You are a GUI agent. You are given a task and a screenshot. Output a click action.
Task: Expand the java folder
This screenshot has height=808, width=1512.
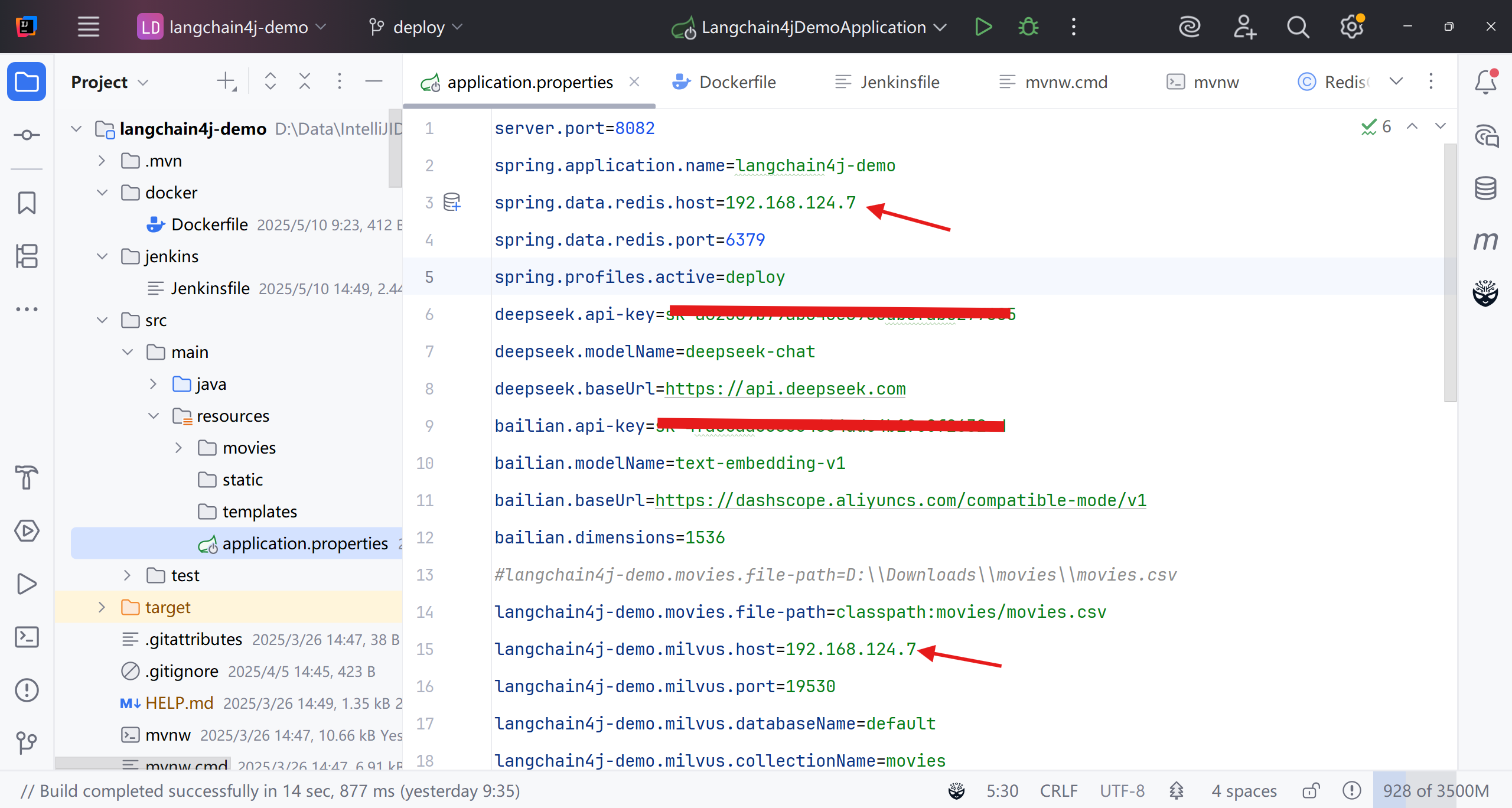pyautogui.click(x=153, y=384)
